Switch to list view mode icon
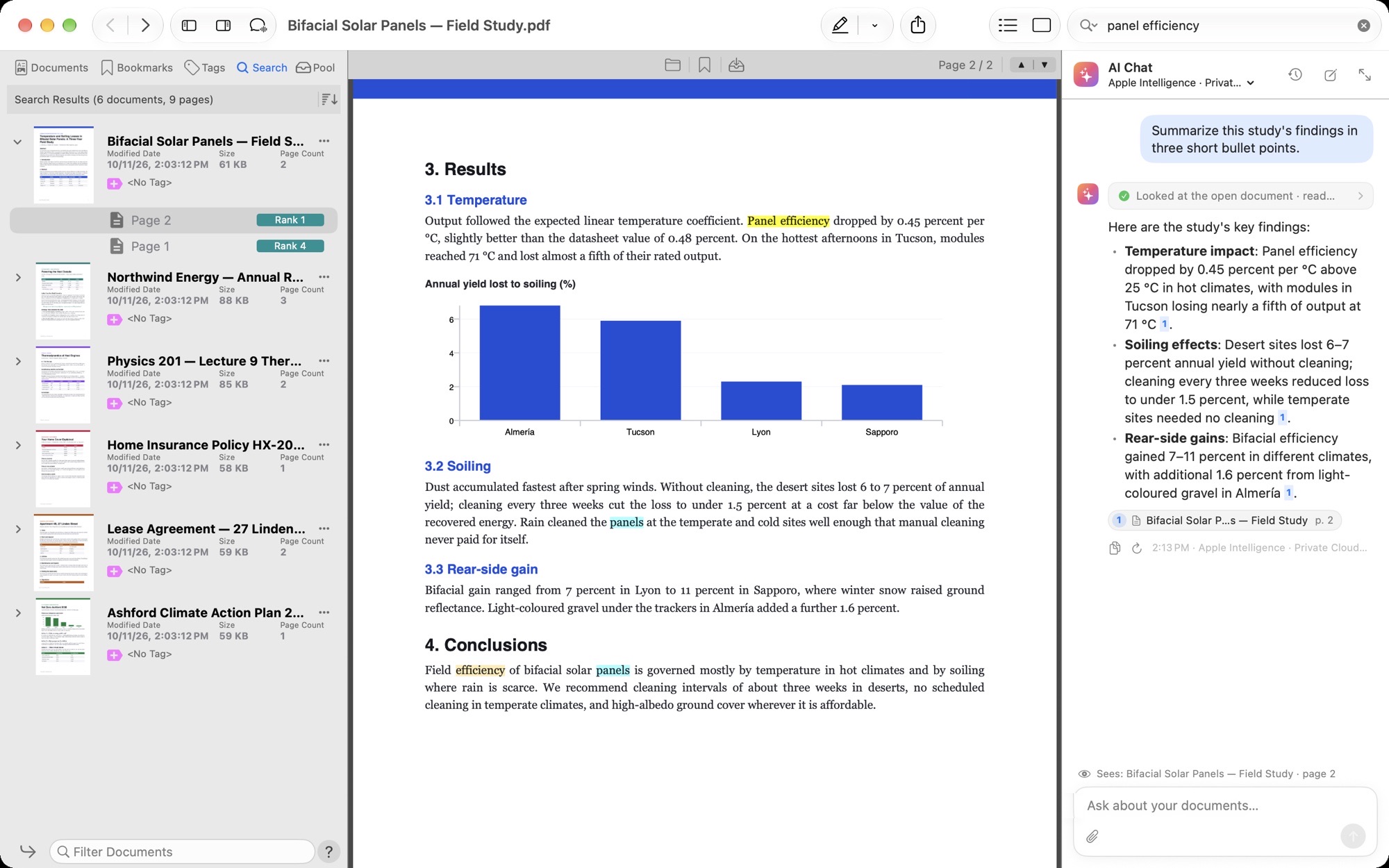 tap(1008, 26)
